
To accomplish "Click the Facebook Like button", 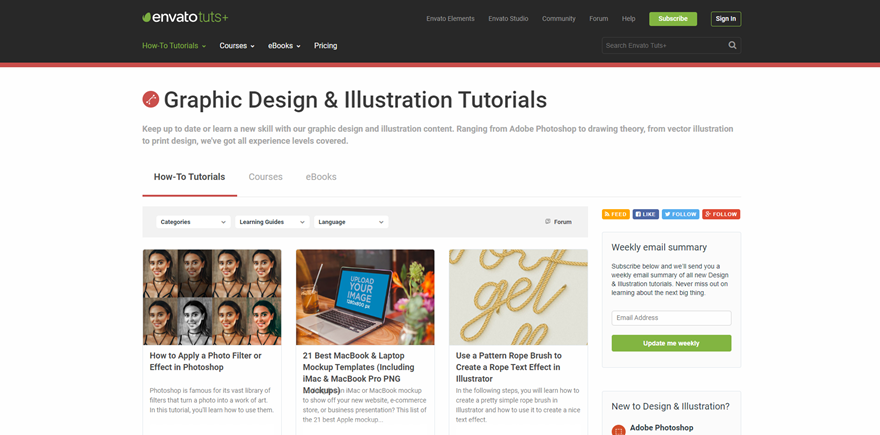I will tap(646, 214).
